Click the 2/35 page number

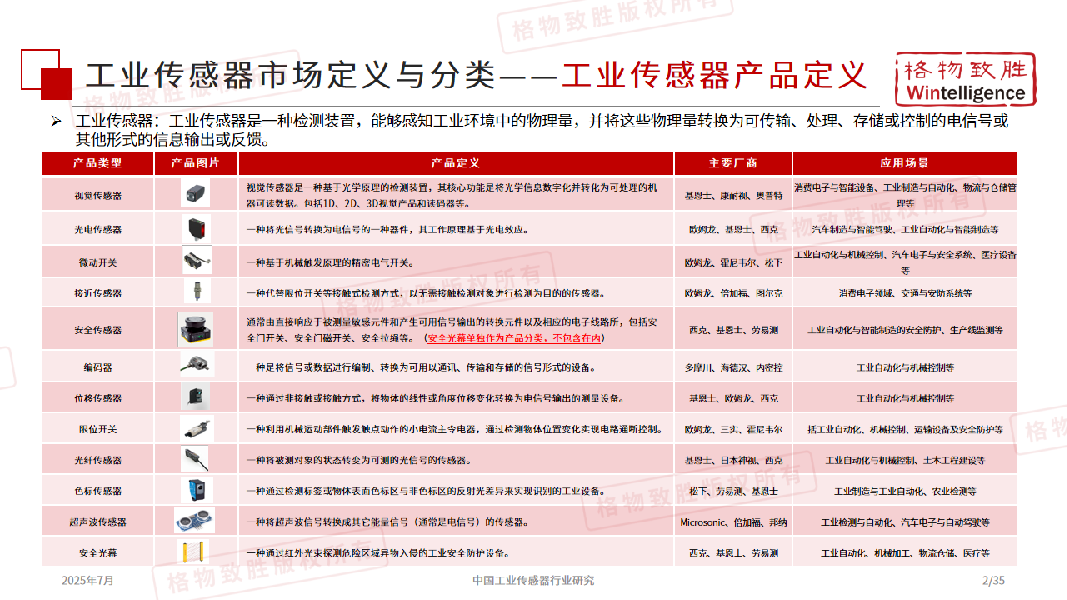(x=993, y=580)
